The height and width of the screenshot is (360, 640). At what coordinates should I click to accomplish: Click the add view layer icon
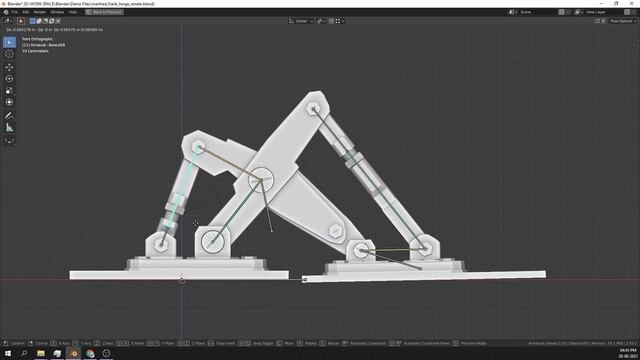click(627, 12)
